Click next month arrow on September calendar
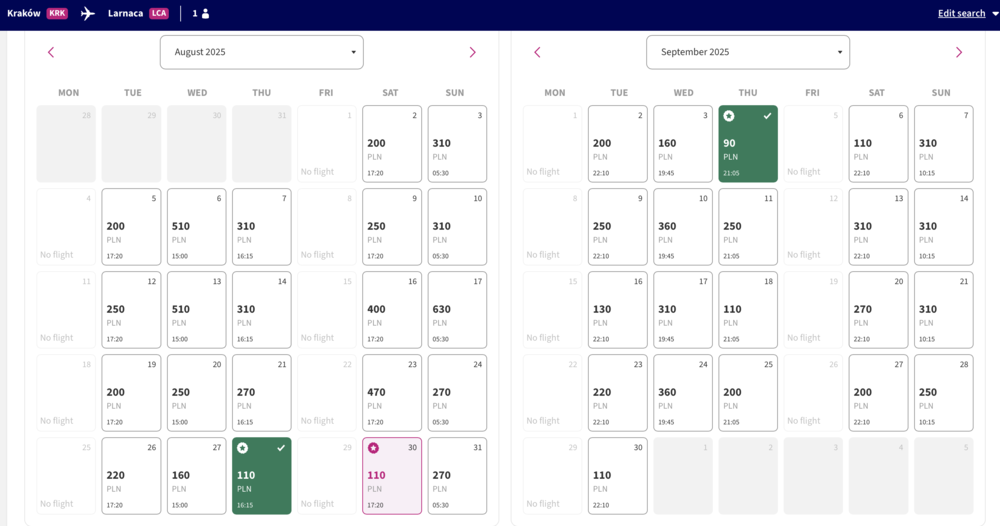 point(959,52)
